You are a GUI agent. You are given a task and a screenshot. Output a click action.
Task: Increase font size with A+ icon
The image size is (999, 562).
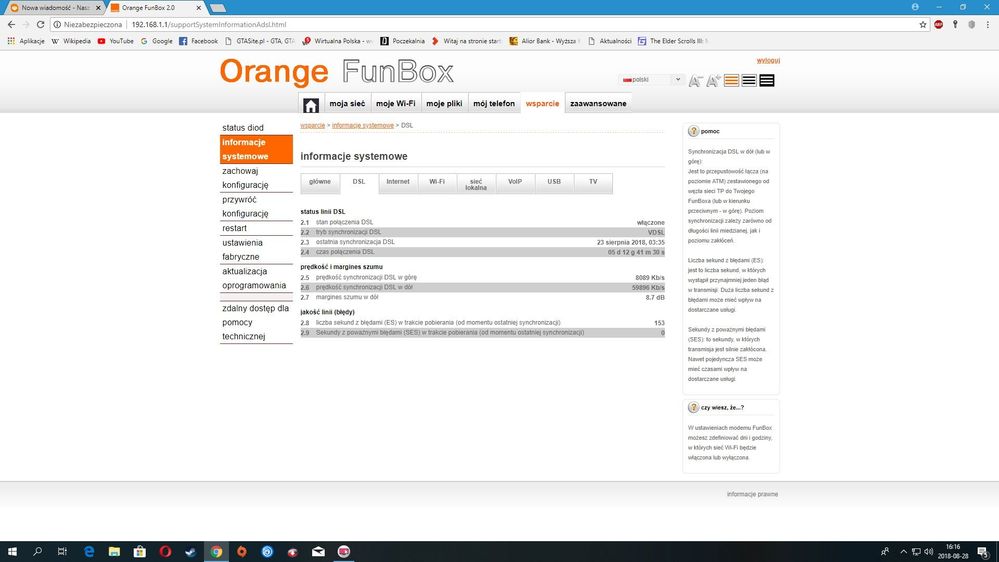713,81
